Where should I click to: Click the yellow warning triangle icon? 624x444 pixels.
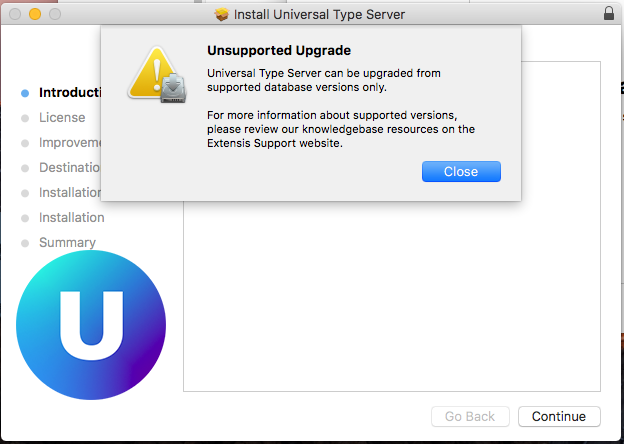pos(153,74)
